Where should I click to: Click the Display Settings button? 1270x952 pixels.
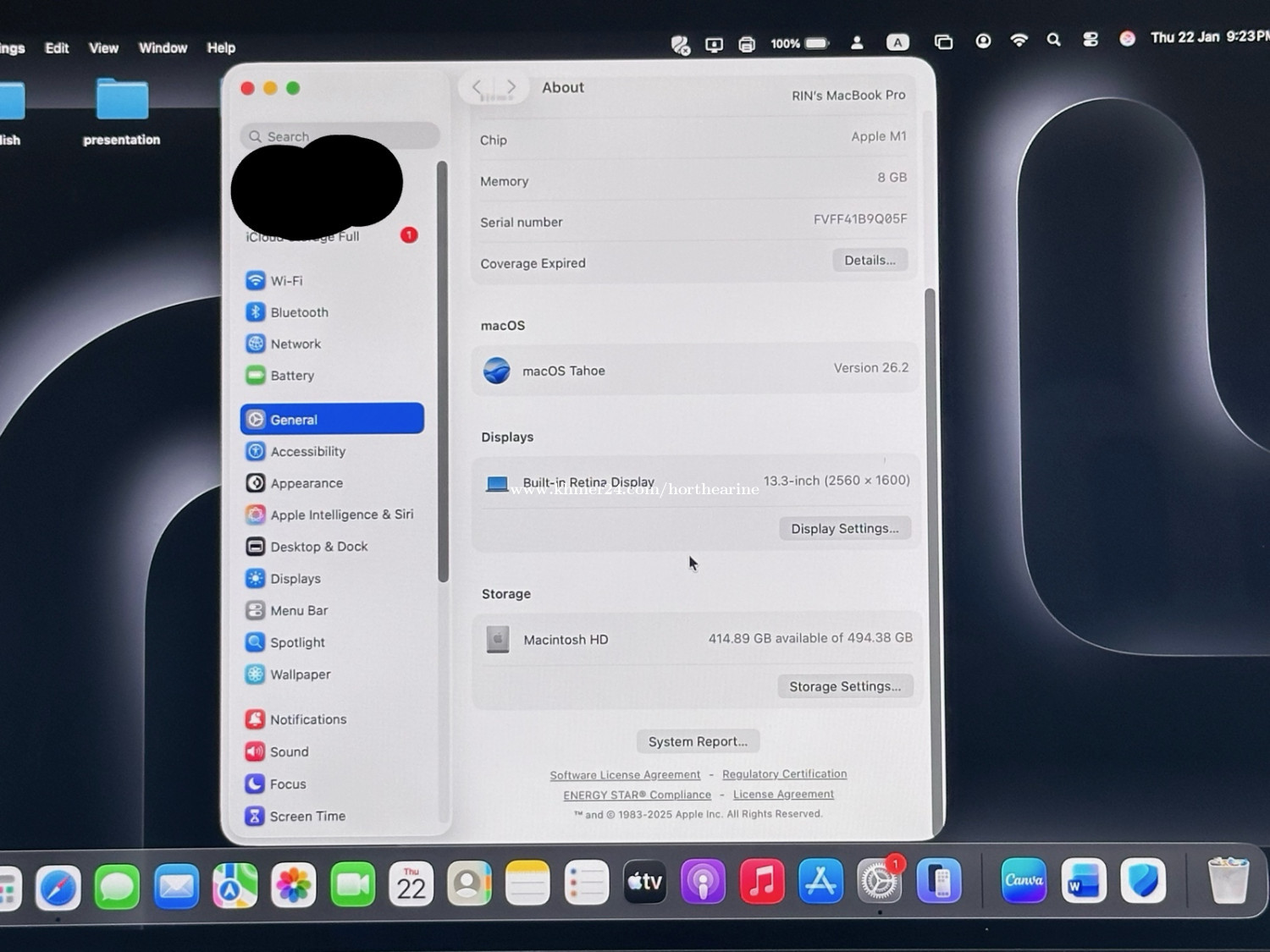(x=844, y=529)
